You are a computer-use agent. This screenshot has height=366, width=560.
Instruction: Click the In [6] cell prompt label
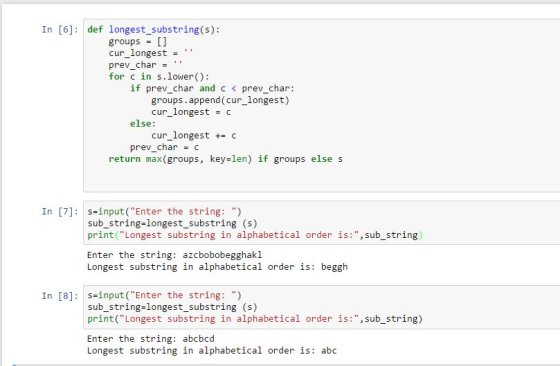tap(60, 30)
